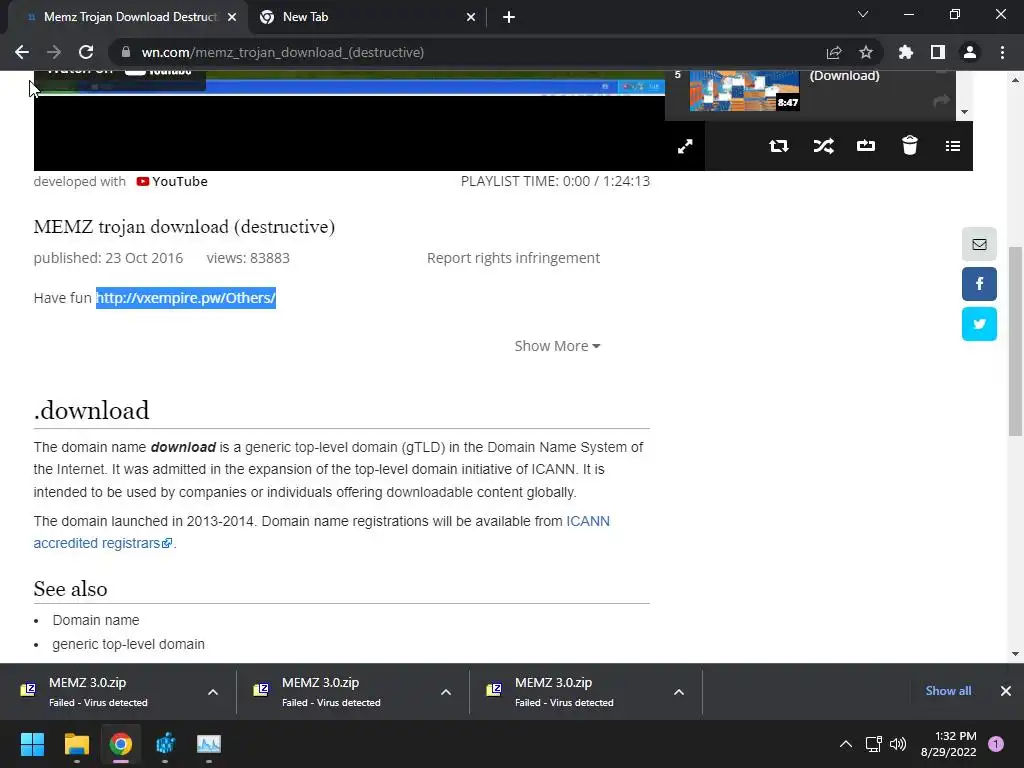This screenshot has height=768, width=1024.
Task: Open playlist video 5 thumbnail
Action: point(744,91)
